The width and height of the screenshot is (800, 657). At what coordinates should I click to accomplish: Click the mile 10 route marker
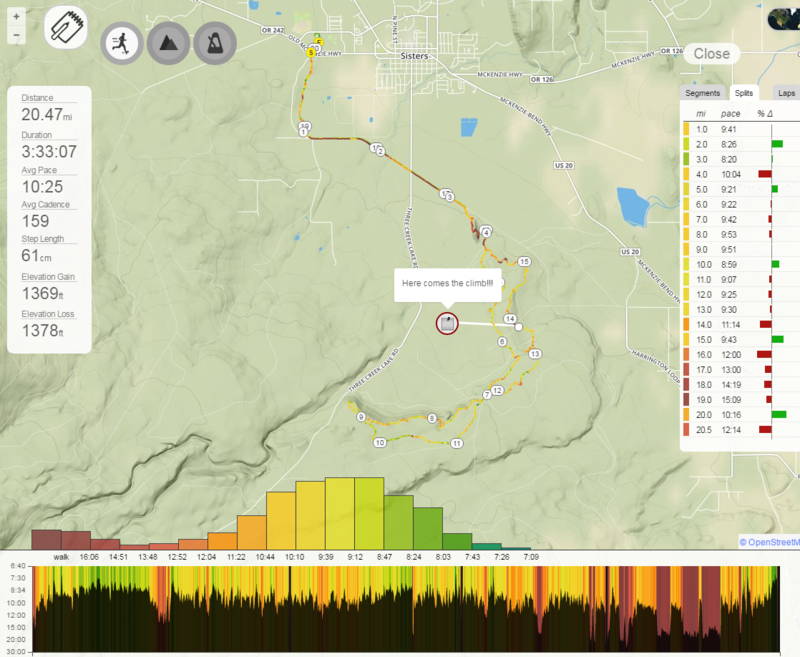380,442
